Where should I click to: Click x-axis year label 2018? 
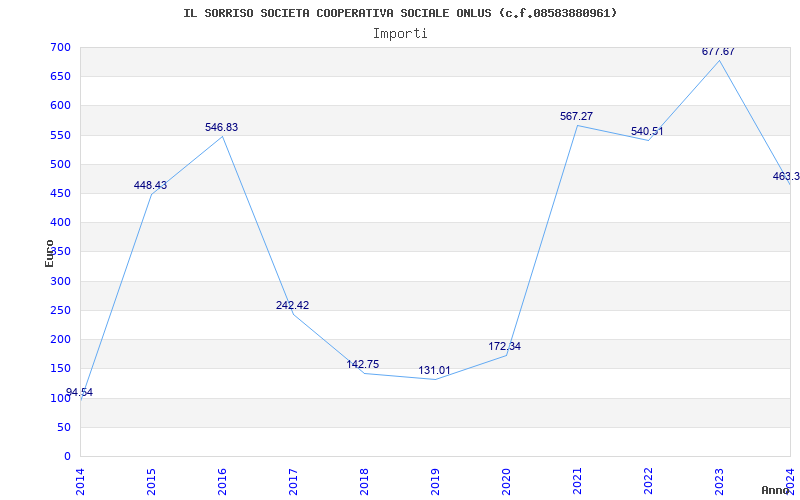[x=364, y=481]
